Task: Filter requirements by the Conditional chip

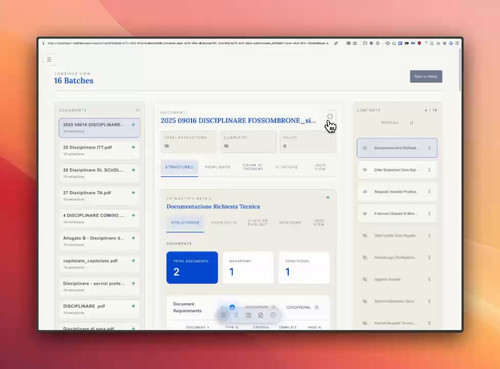Action: click(x=302, y=307)
